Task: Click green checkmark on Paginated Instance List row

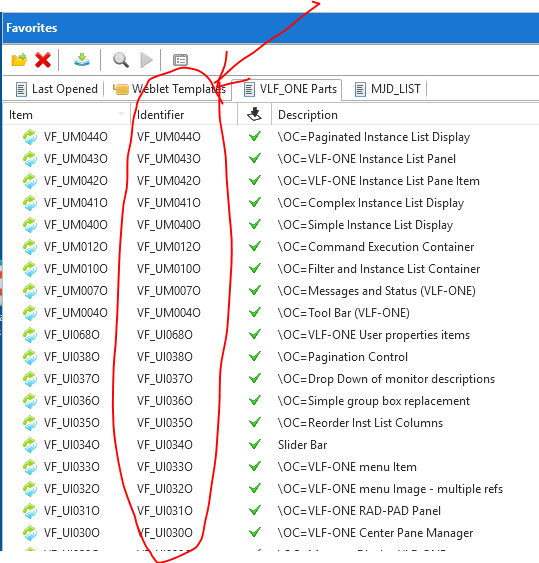Action: tap(255, 136)
